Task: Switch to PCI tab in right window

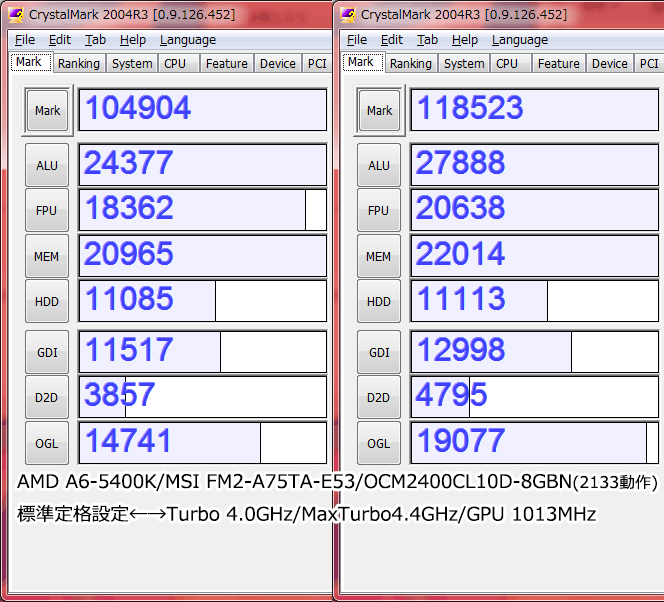Action: click(649, 64)
